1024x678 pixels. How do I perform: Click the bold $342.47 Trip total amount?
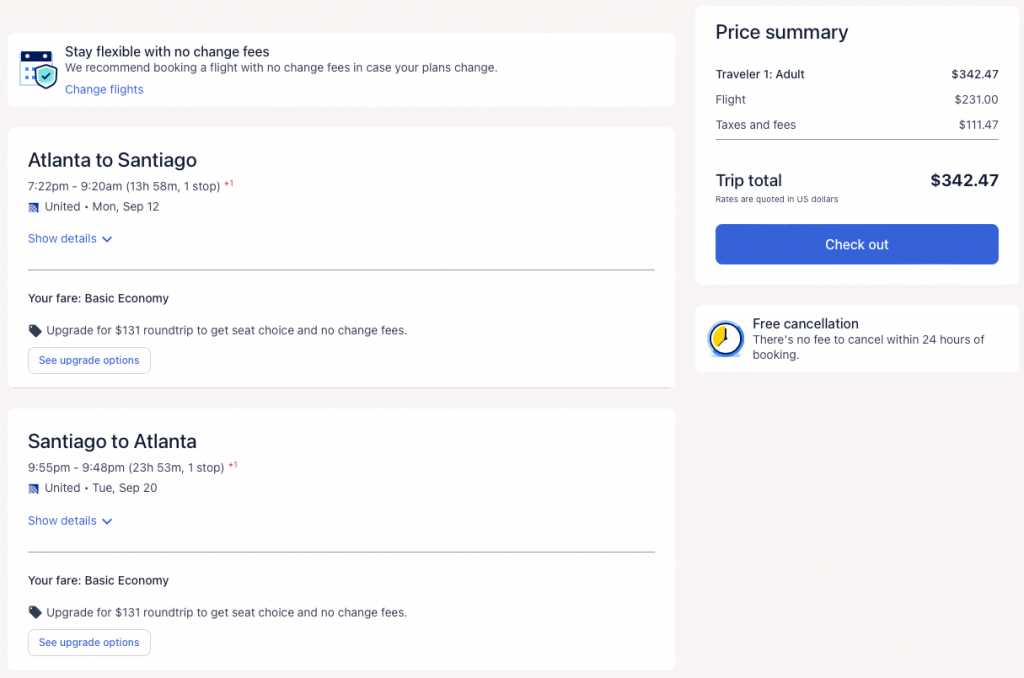[964, 181]
